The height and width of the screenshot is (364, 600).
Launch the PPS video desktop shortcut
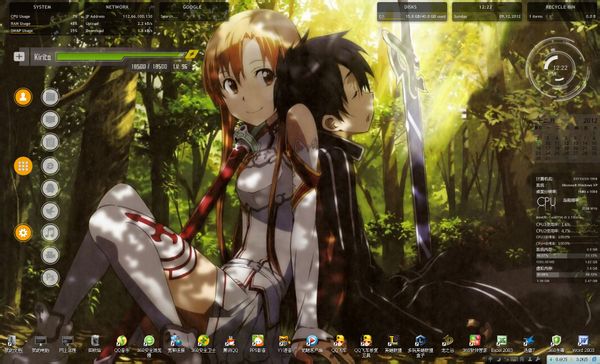258,344
